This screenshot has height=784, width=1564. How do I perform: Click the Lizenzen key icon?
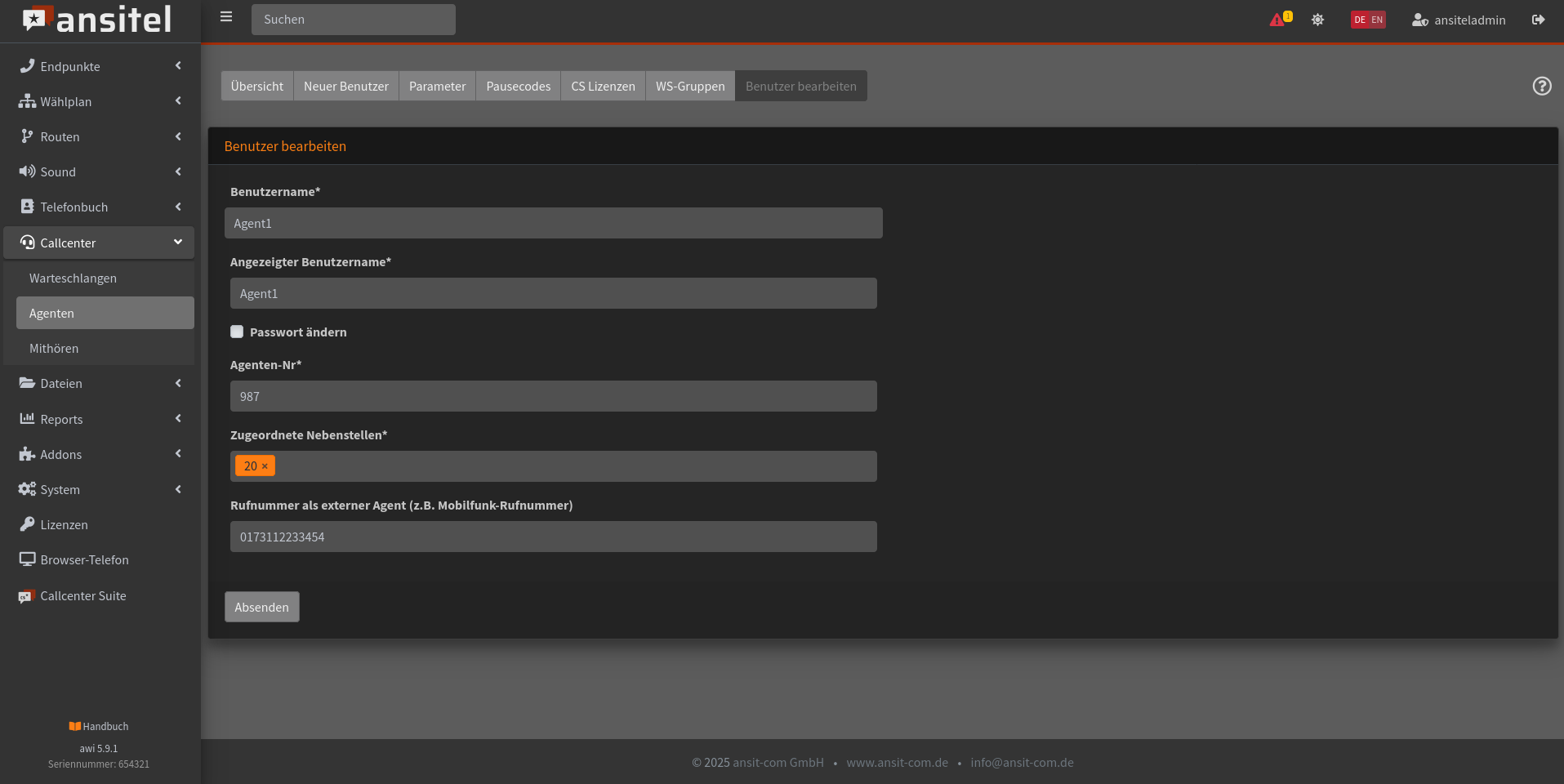click(27, 524)
